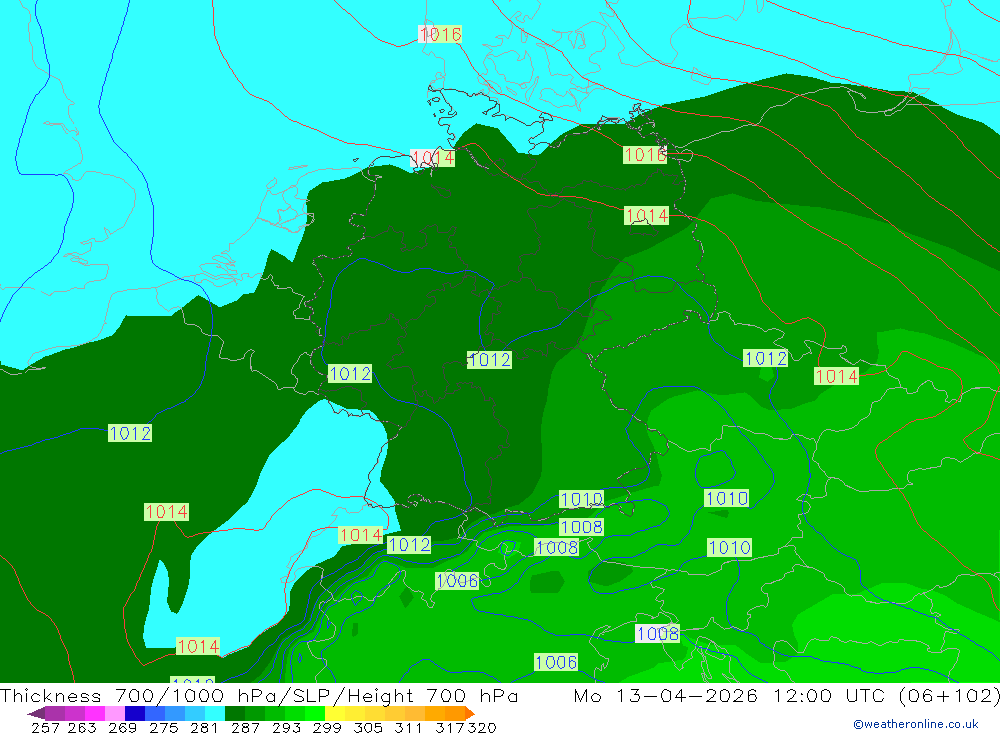
Task: Click the legend value 317
Action: tap(450, 727)
